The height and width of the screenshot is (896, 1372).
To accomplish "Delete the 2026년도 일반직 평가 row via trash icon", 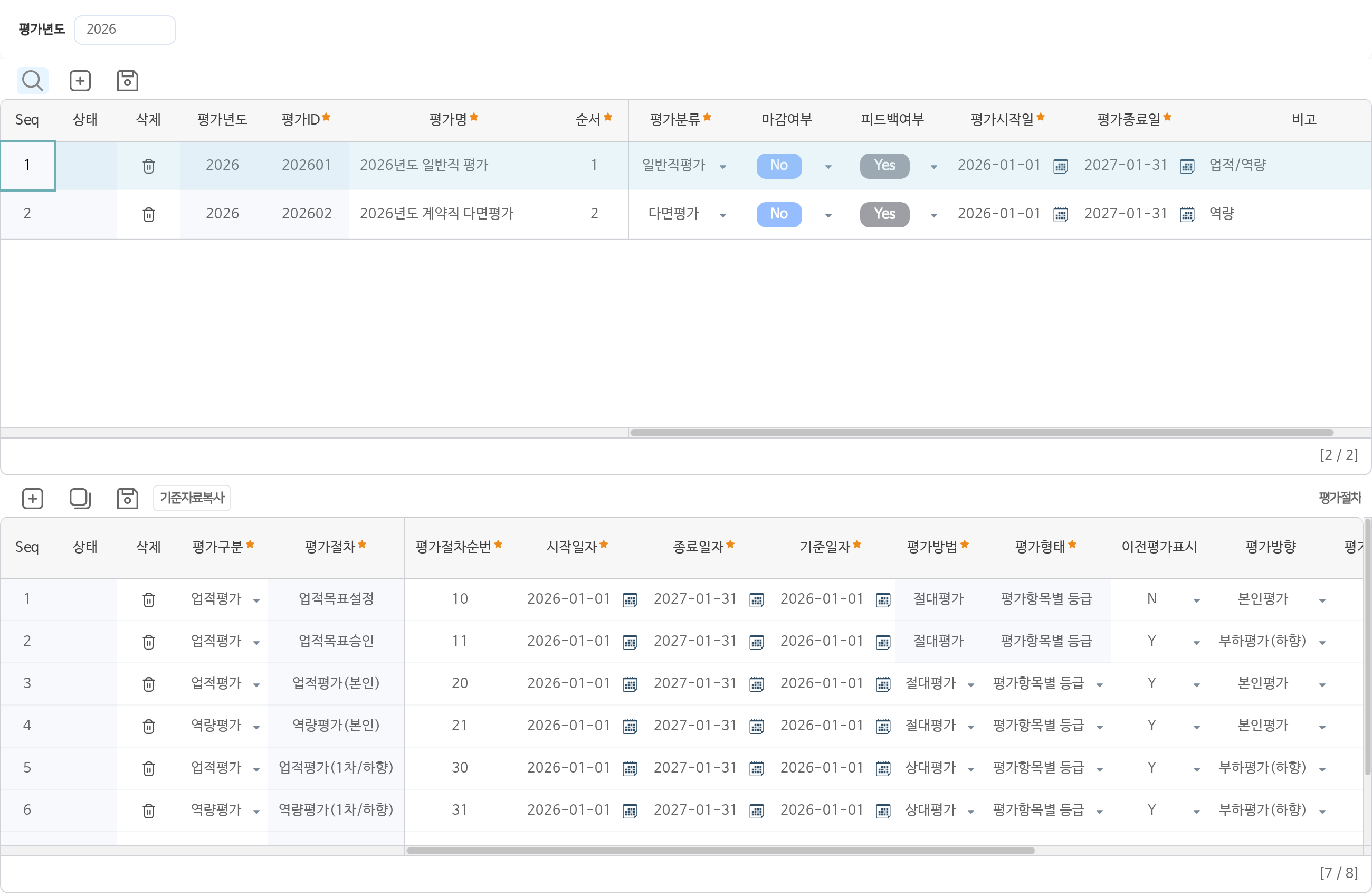I will tap(149, 166).
